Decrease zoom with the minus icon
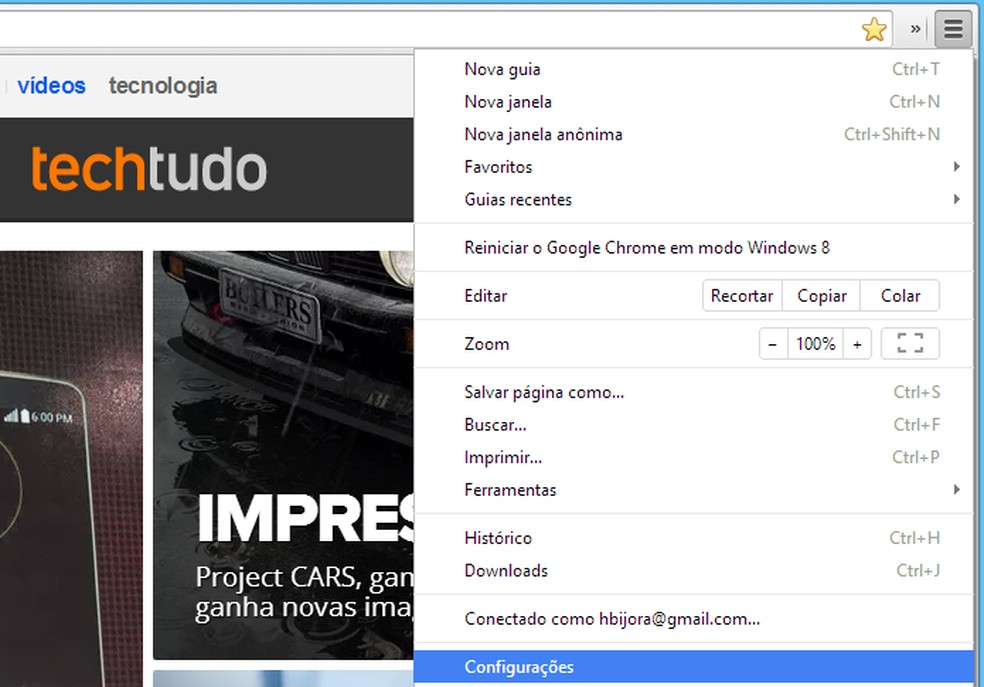The width and height of the screenshot is (984, 687). pos(772,343)
